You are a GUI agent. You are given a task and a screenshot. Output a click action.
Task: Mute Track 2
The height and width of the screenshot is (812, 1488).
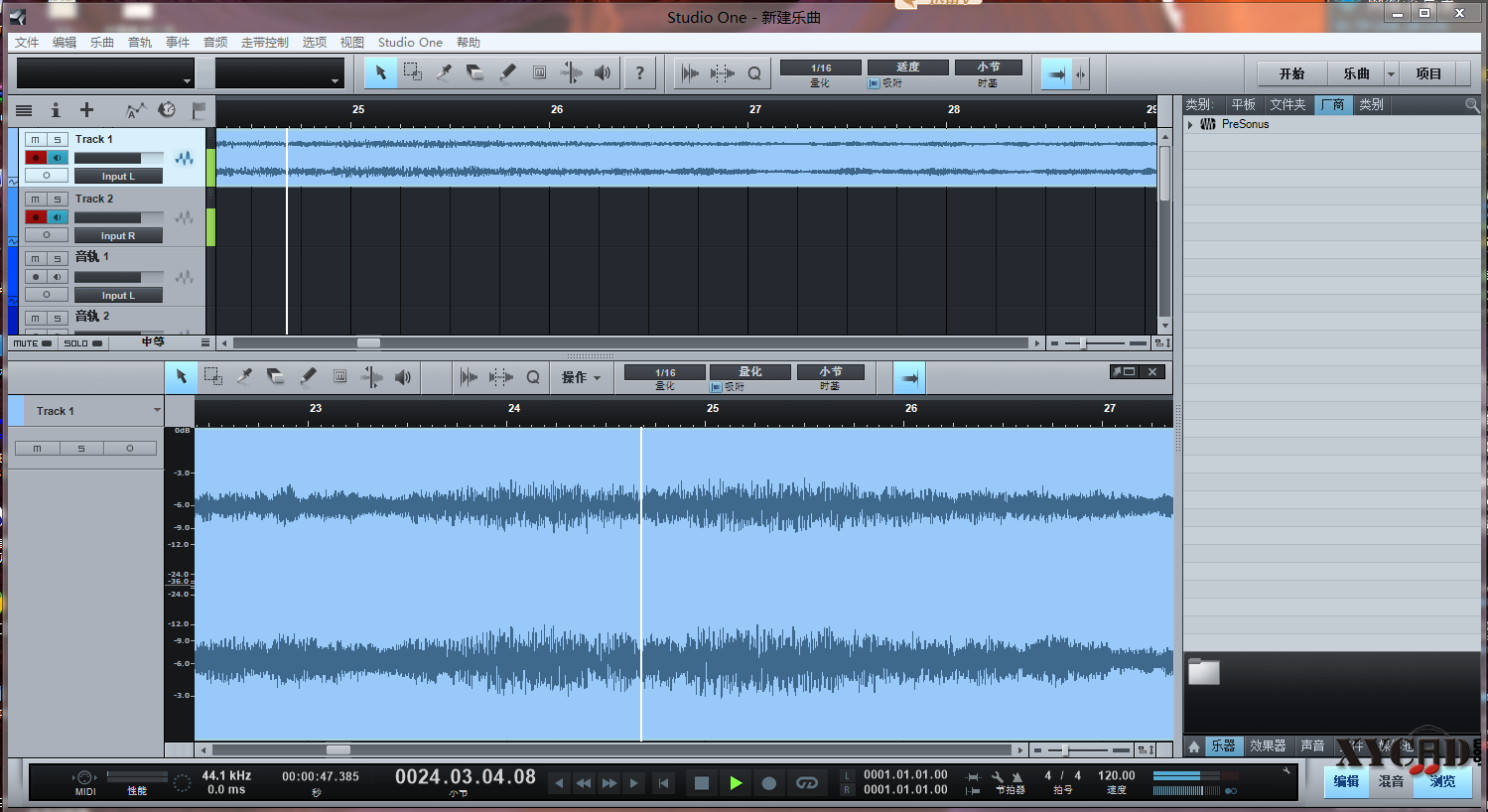click(x=35, y=200)
